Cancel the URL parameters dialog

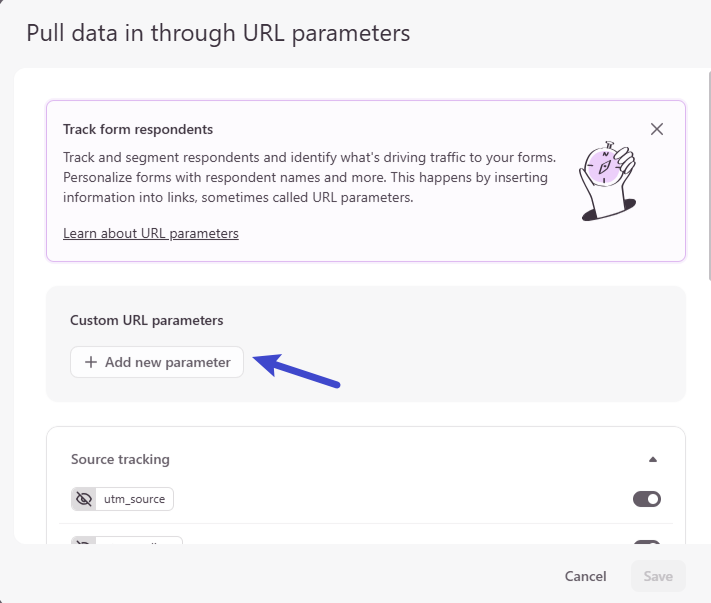pos(585,576)
